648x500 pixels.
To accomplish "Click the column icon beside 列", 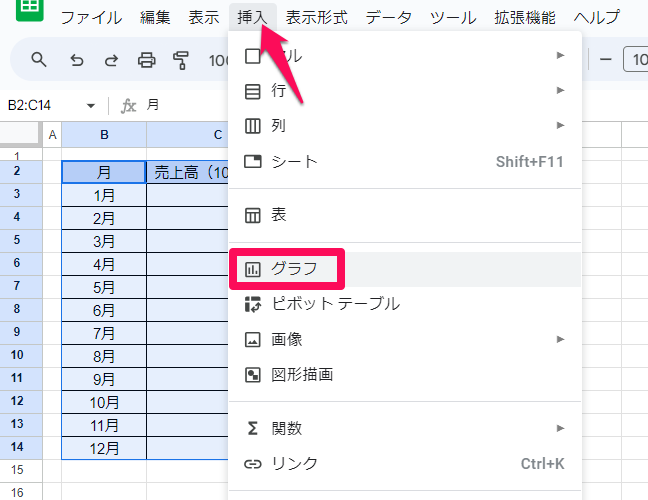I will [253, 126].
